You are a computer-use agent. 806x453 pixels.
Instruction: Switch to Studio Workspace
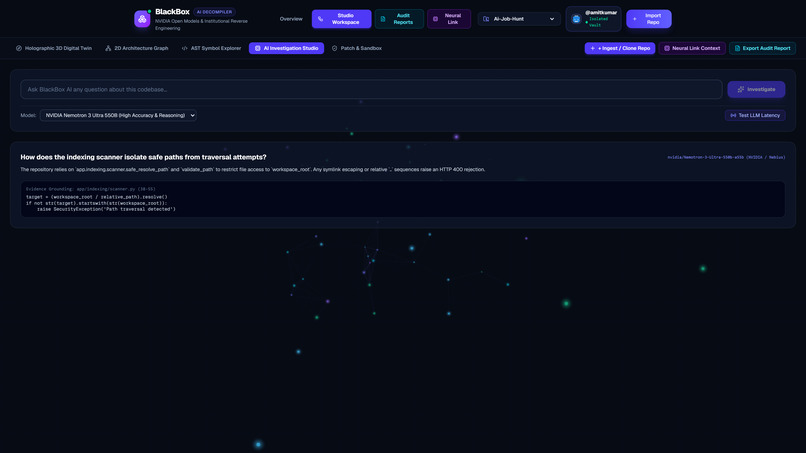341,19
